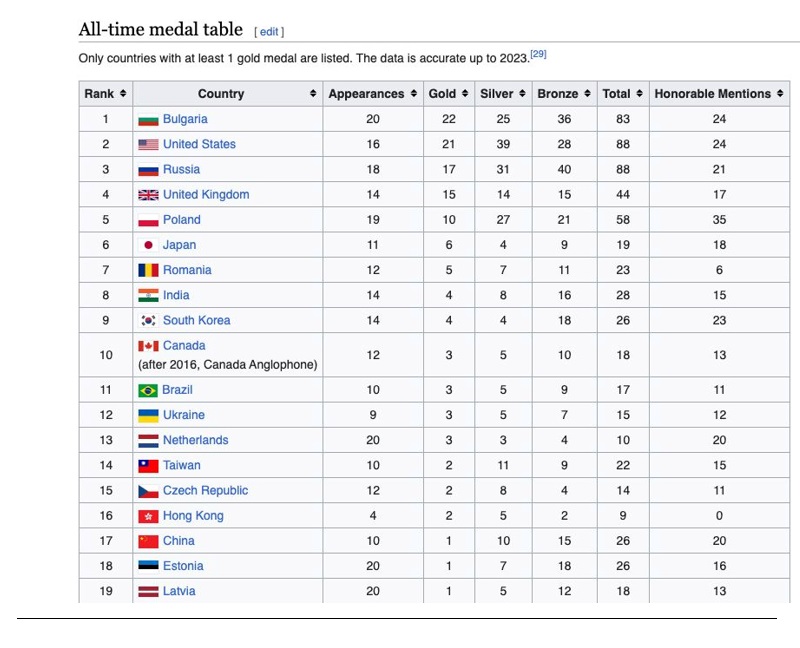The height and width of the screenshot is (648, 800).
Task: Click the South Korea flag icon
Action: click(x=148, y=320)
